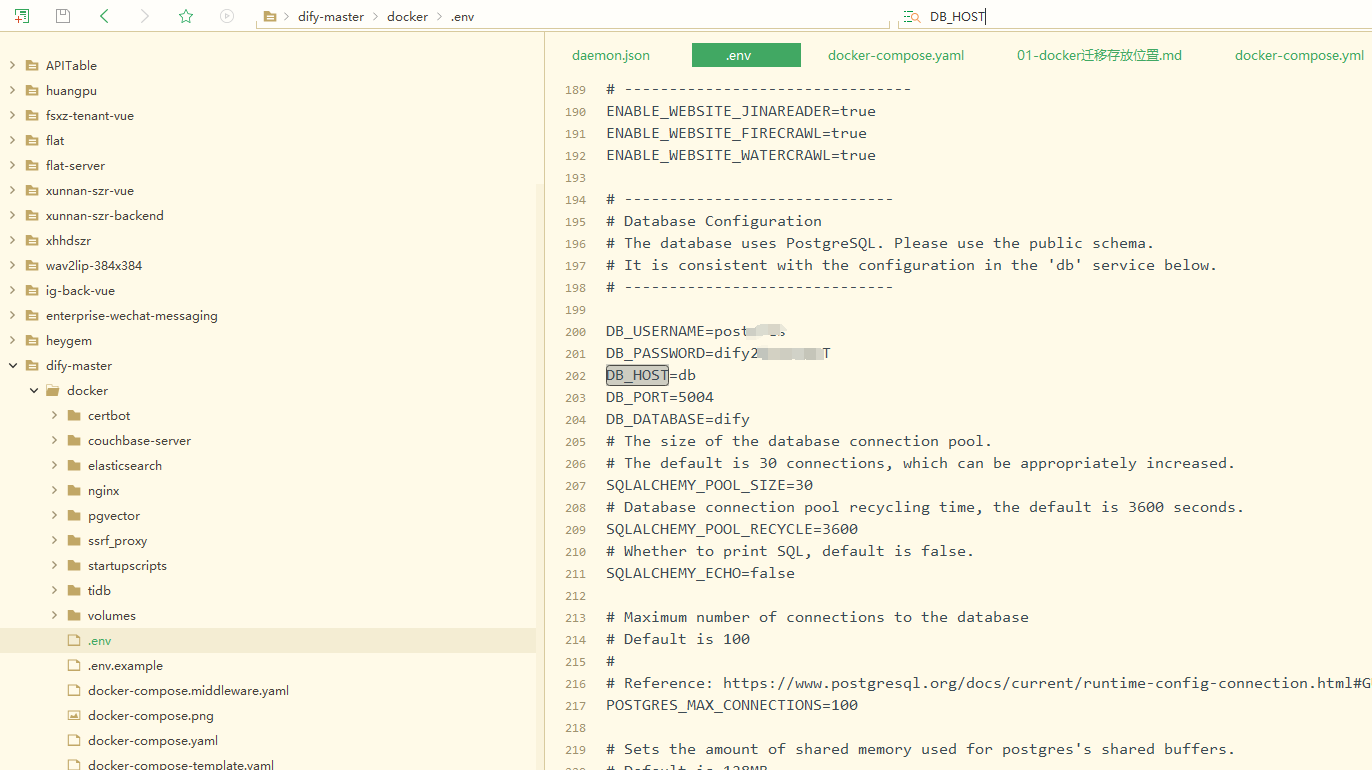Viewport: 1372px width, 770px height.
Task: Collapse the docker folder
Action: tap(34, 391)
